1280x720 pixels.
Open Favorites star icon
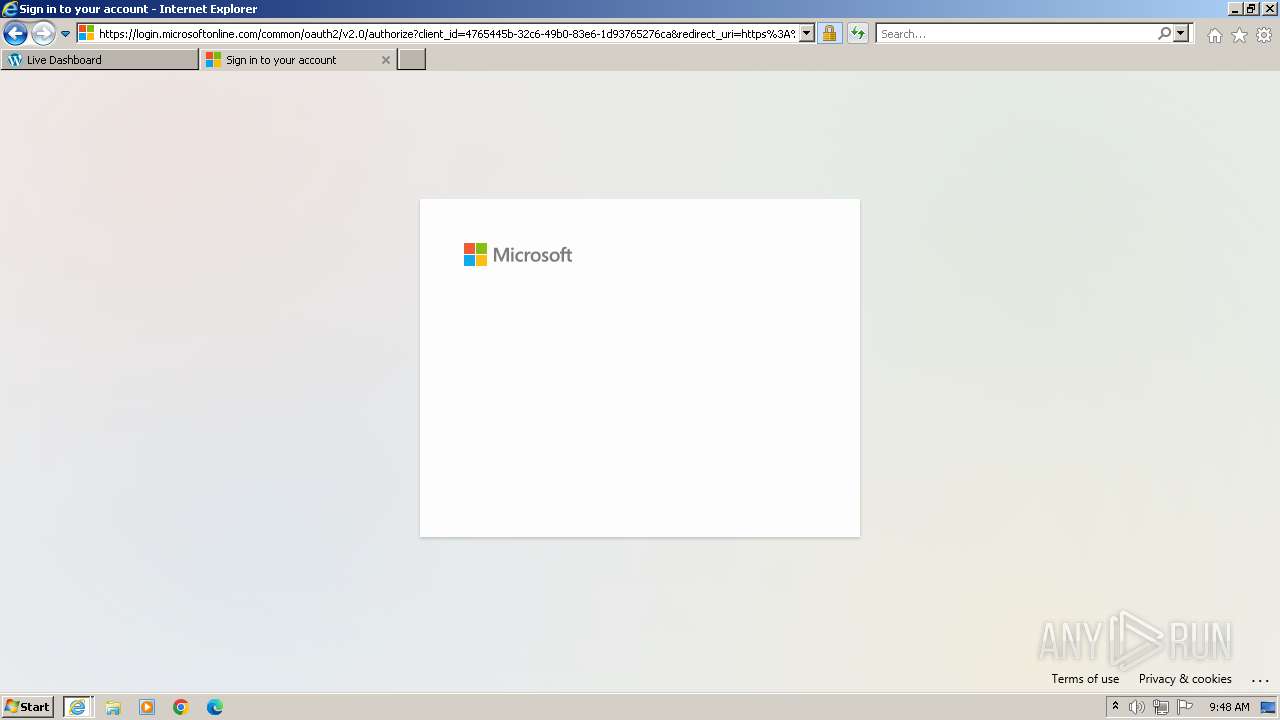(1239, 35)
